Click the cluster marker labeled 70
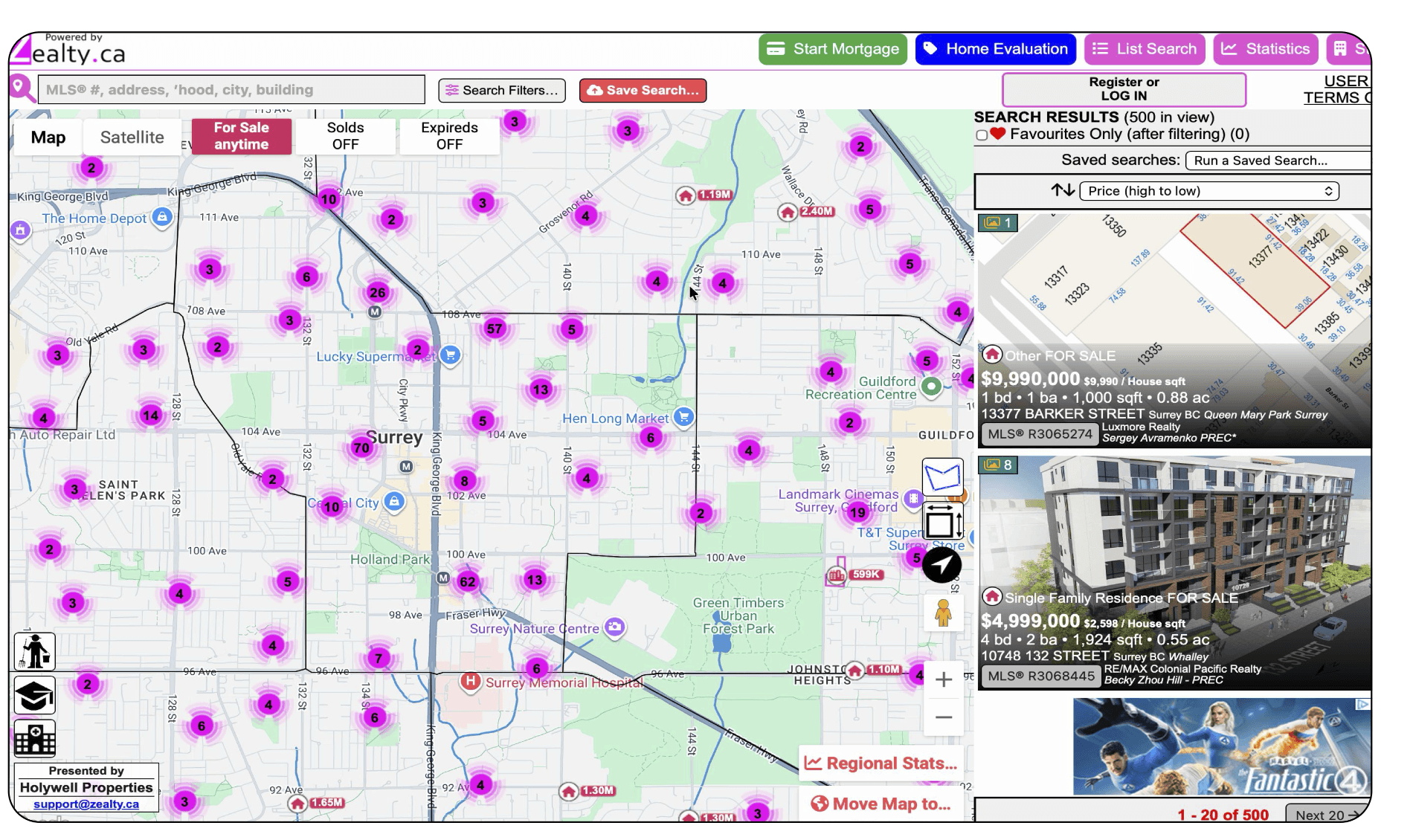 coord(361,448)
